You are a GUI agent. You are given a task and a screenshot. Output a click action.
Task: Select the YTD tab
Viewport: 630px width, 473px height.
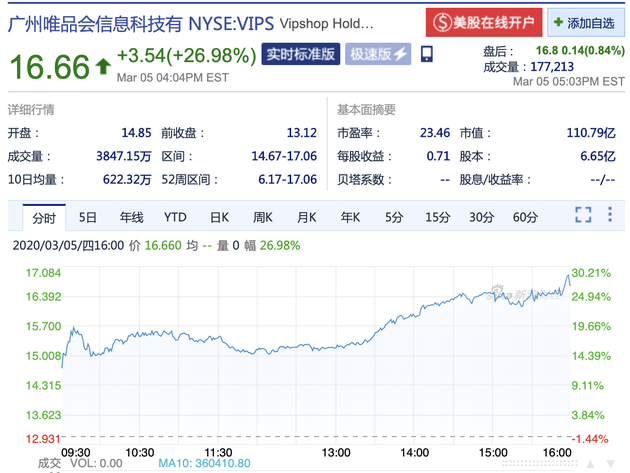click(x=175, y=217)
